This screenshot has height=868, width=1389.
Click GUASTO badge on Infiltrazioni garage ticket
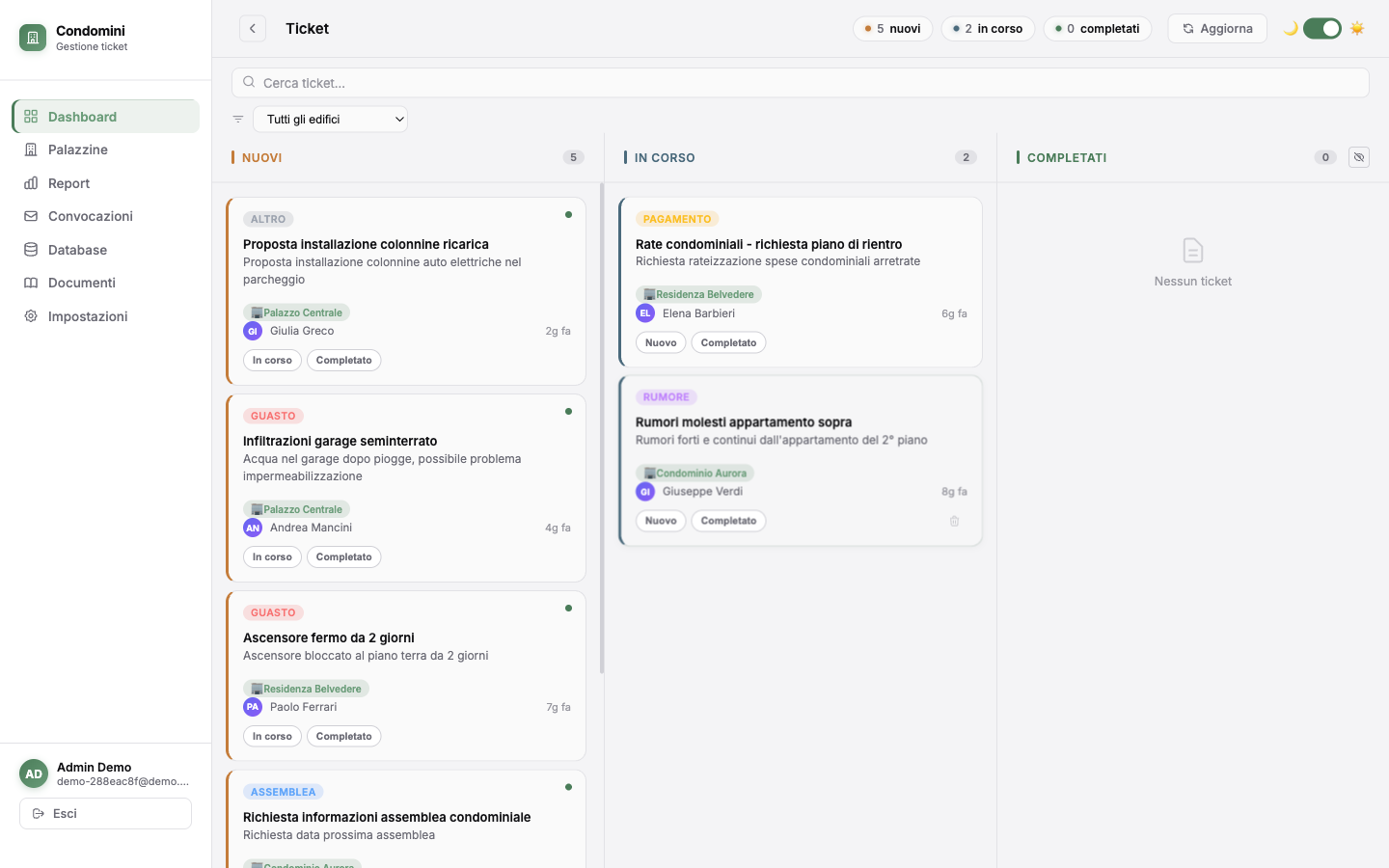(273, 416)
